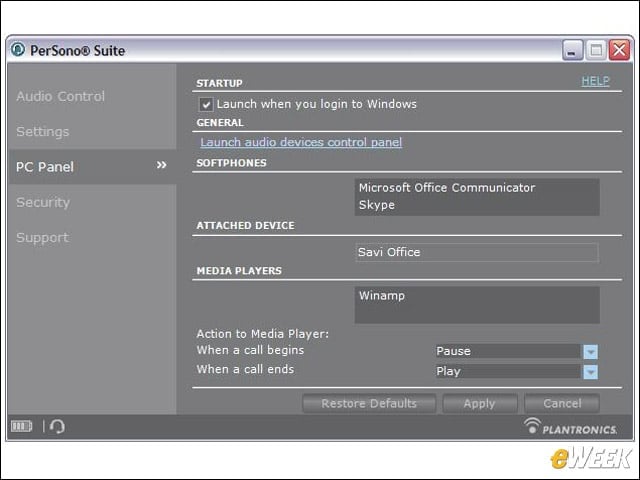Click the Savi Office attached device field

477,252
